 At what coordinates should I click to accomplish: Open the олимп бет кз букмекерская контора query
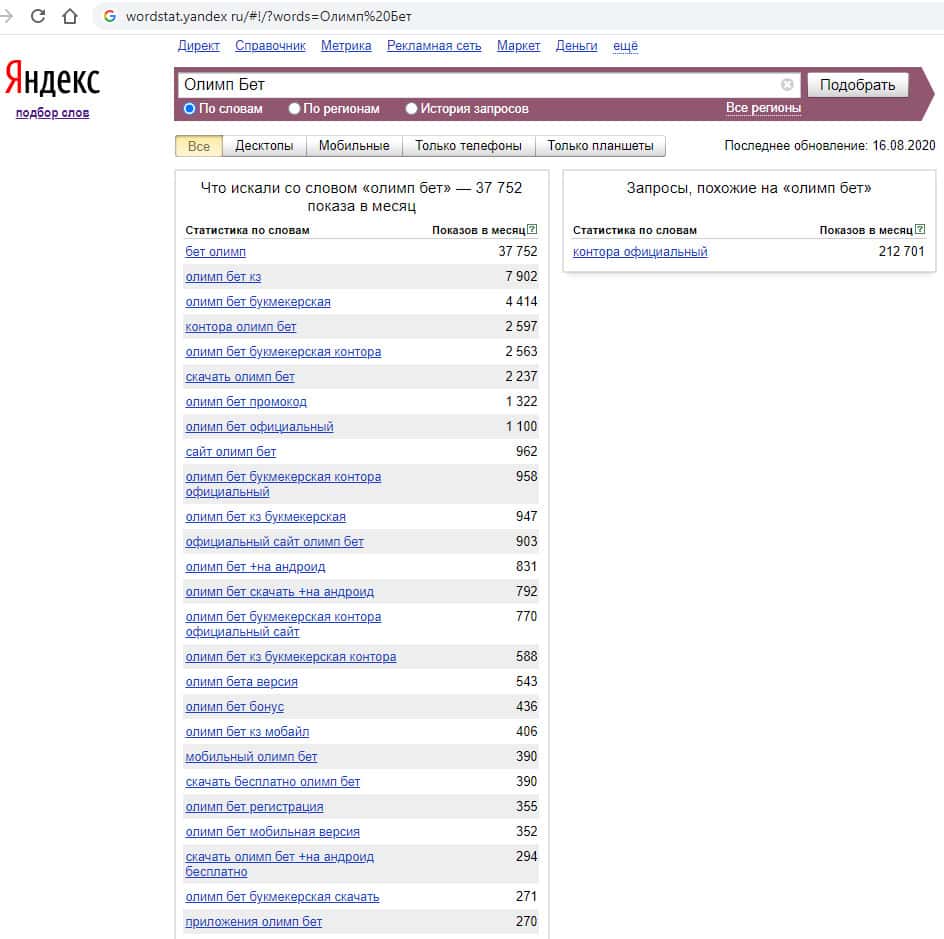(291, 657)
